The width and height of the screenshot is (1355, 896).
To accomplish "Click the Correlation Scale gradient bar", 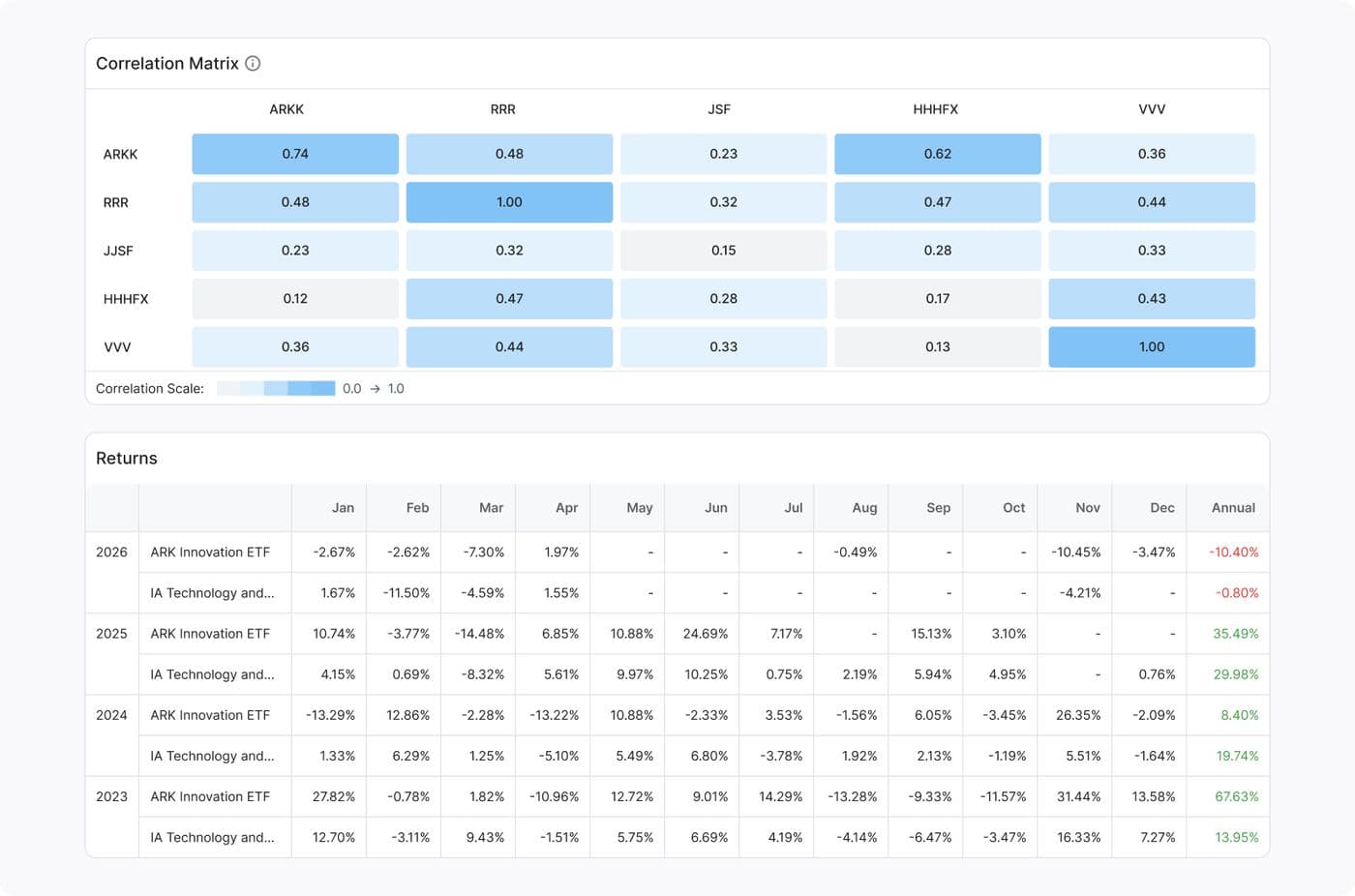I will tap(276, 389).
